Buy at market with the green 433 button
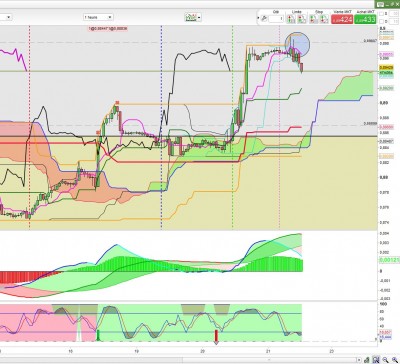 pyautogui.click(x=365, y=19)
